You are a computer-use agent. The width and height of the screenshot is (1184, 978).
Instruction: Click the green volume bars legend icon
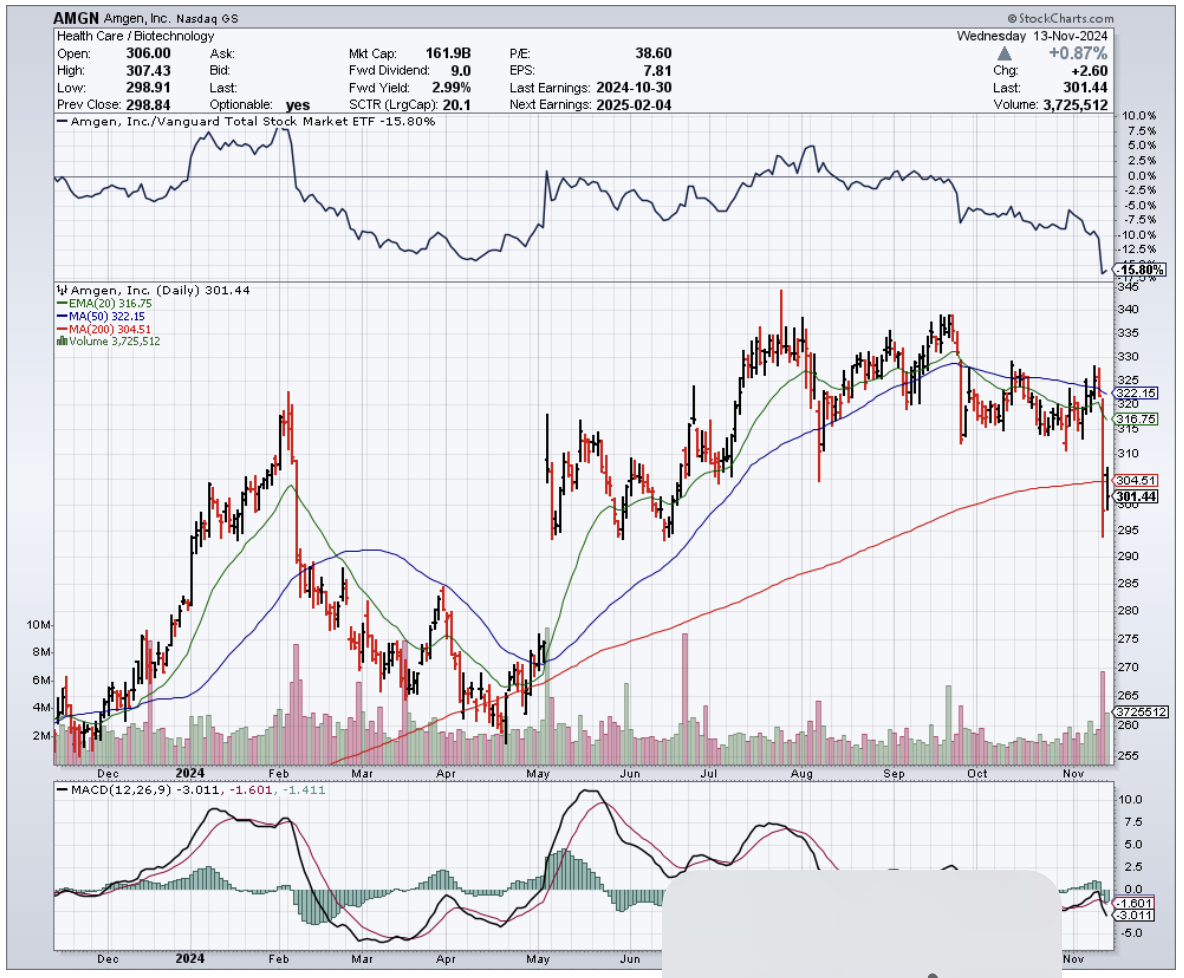point(61,341)
